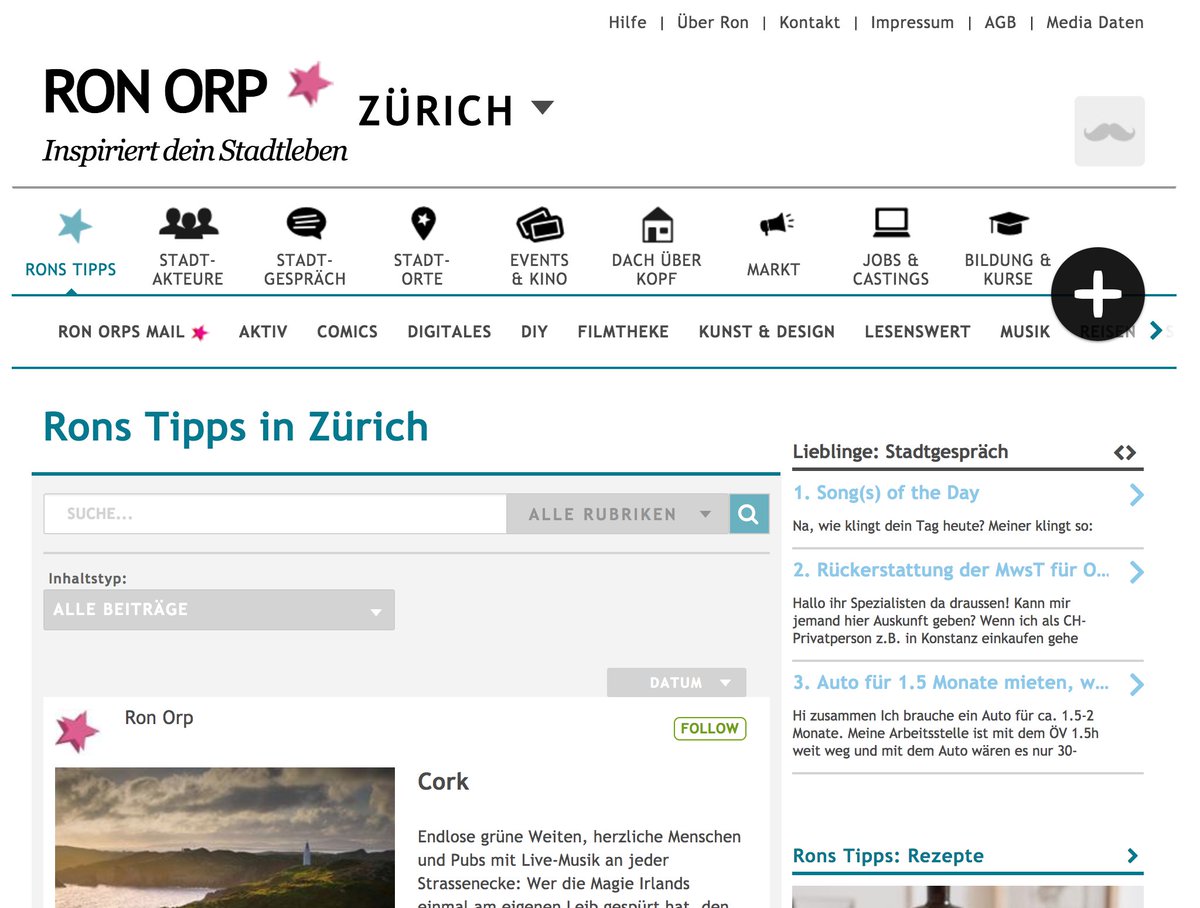1200x908 pixels.
Task: Open Bildung & Kurse graduation cap icon
Action: [1008, 223]
